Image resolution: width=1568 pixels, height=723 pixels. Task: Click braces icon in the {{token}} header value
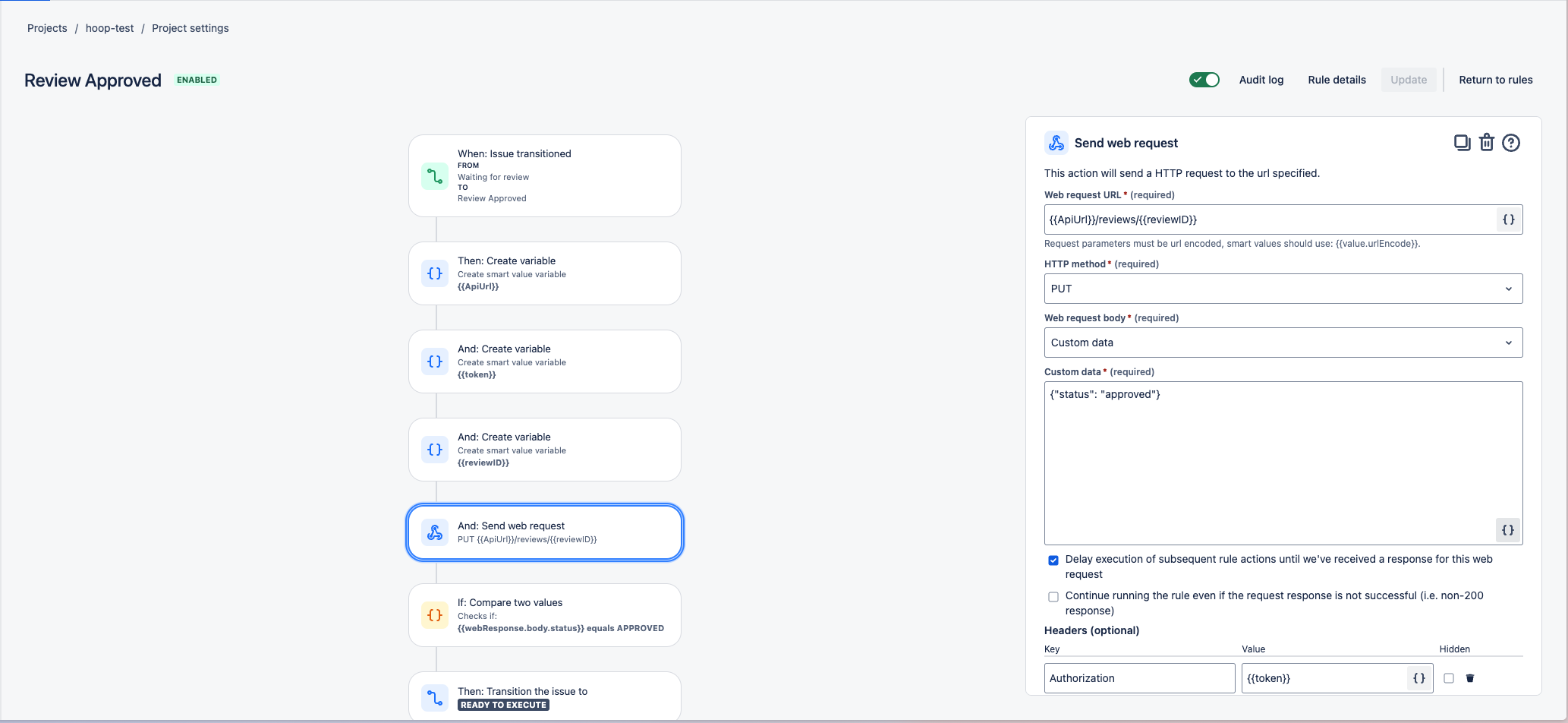(1419, 678)
